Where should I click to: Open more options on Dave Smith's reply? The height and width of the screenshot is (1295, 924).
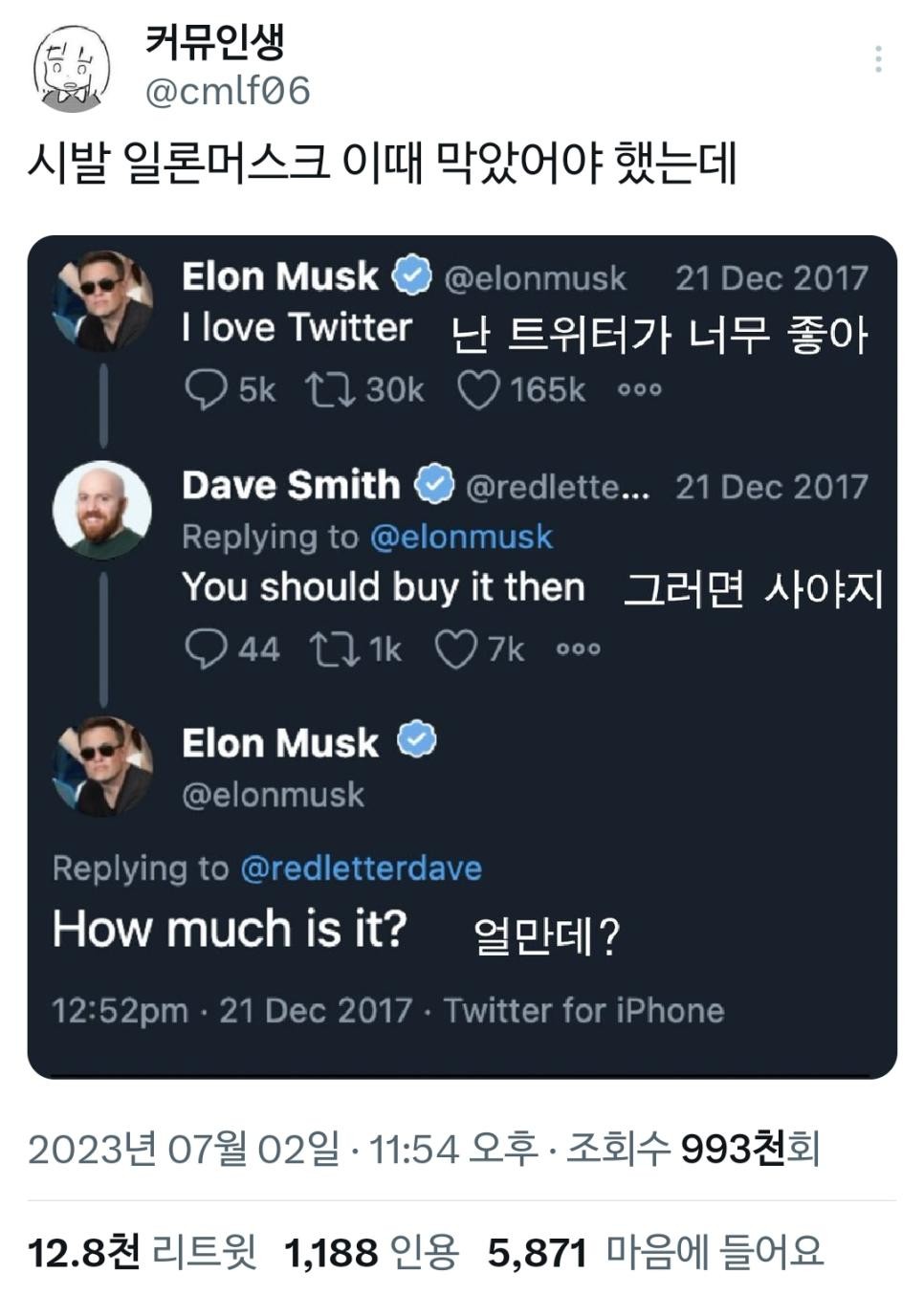(x=579, y=649)
